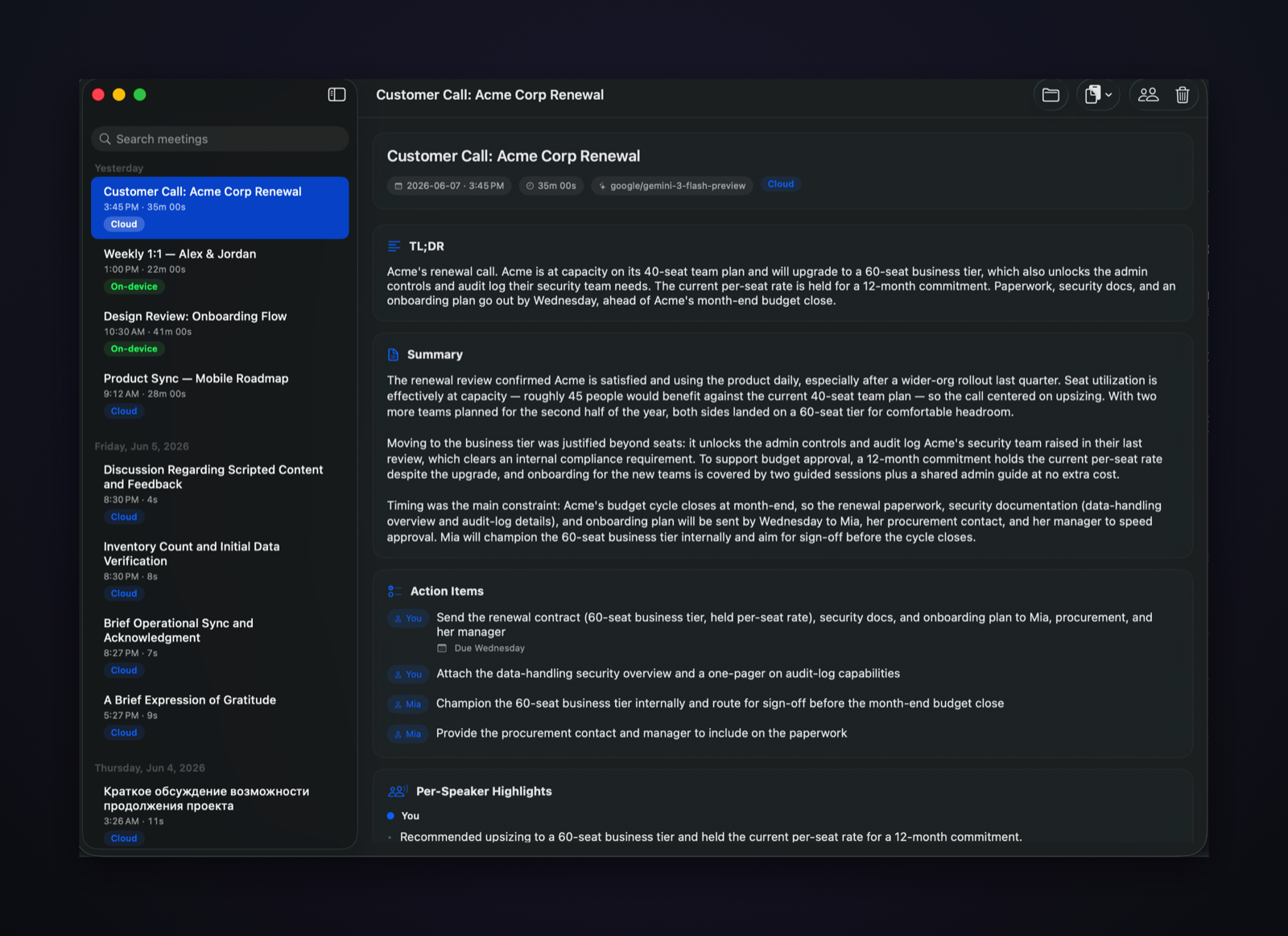Click the Per-Speaker Highlights people icon

pyautogui.click(x=398, y=791)
